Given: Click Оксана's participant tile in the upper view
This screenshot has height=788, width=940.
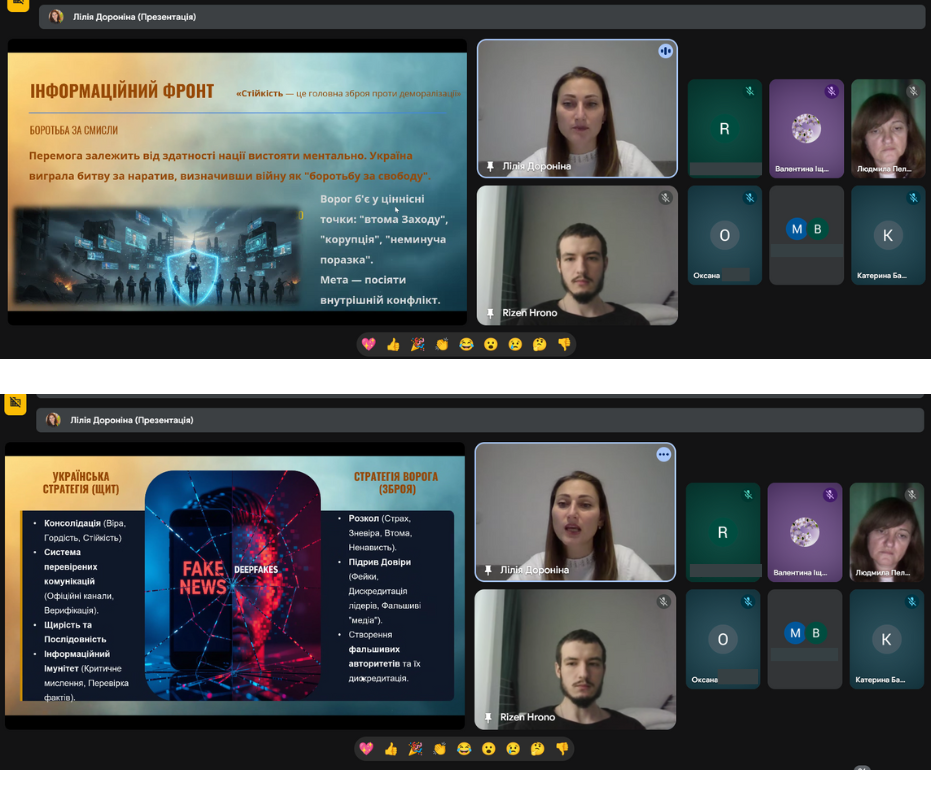Looking at the screenshot, I should point(724,236).
